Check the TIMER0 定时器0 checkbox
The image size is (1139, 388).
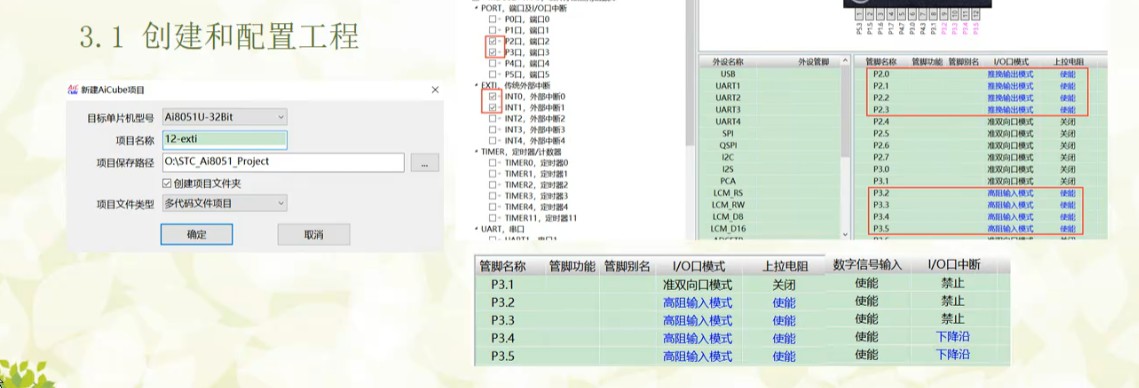click(493, 163)
